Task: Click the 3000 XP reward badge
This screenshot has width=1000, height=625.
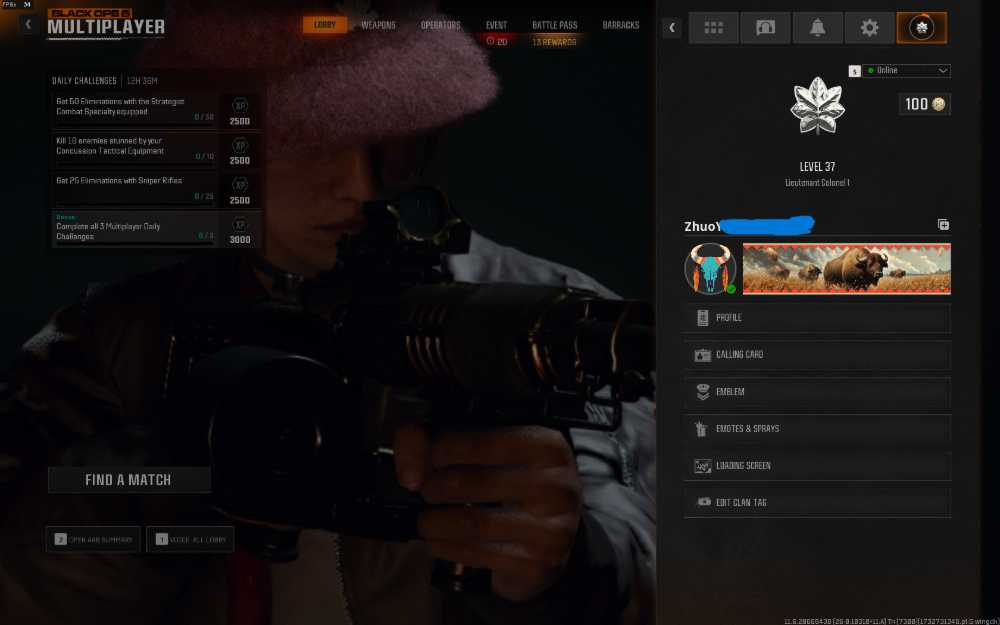Action: click(240, 231)
